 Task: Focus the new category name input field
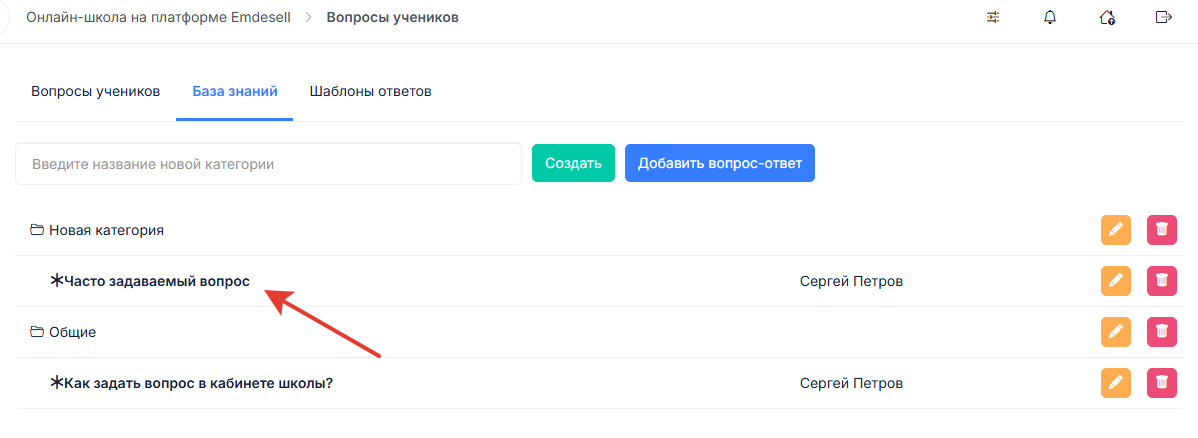(x=268, y=164)
